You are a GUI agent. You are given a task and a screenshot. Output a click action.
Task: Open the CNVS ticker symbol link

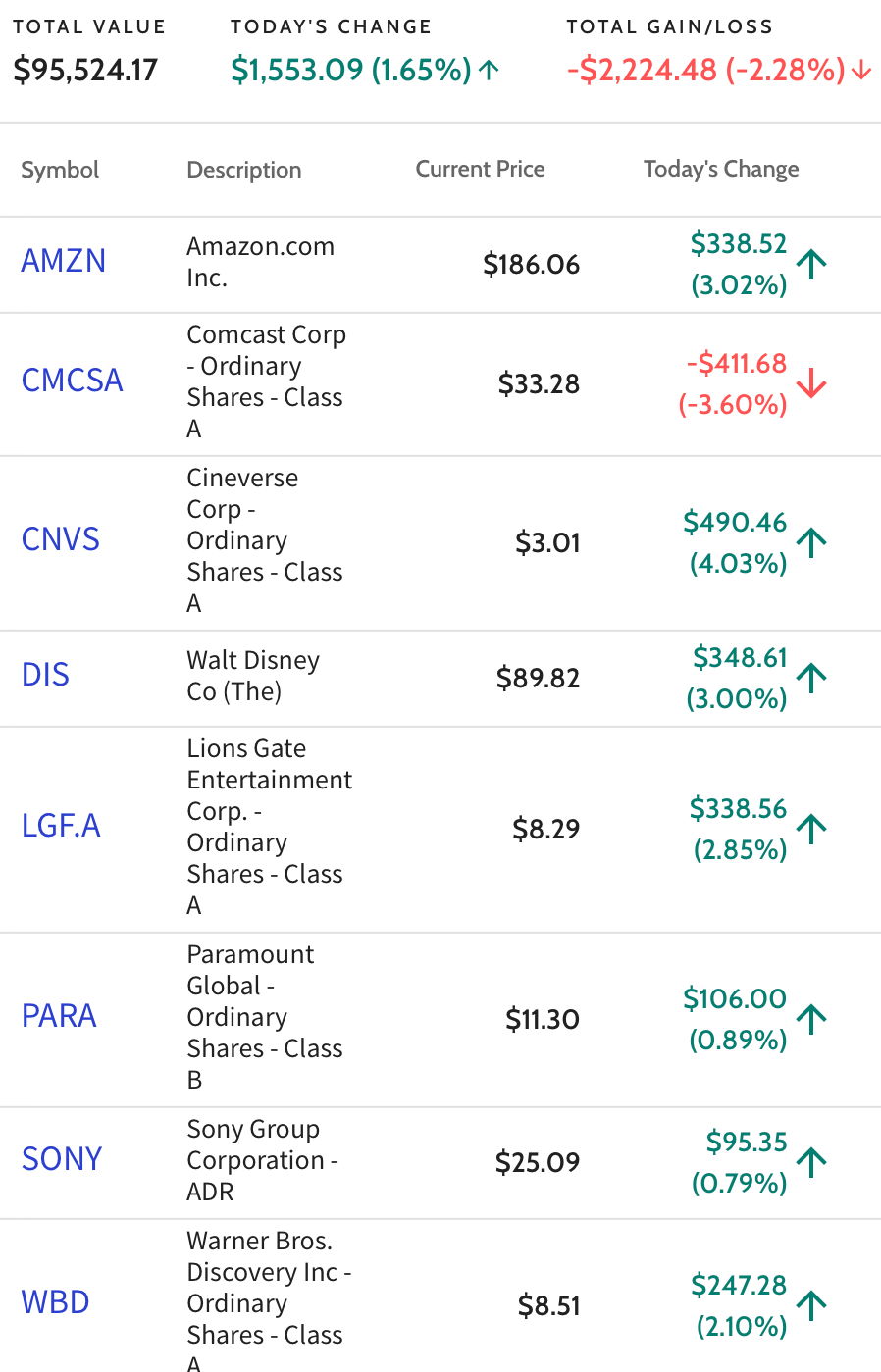pos(61,539)
